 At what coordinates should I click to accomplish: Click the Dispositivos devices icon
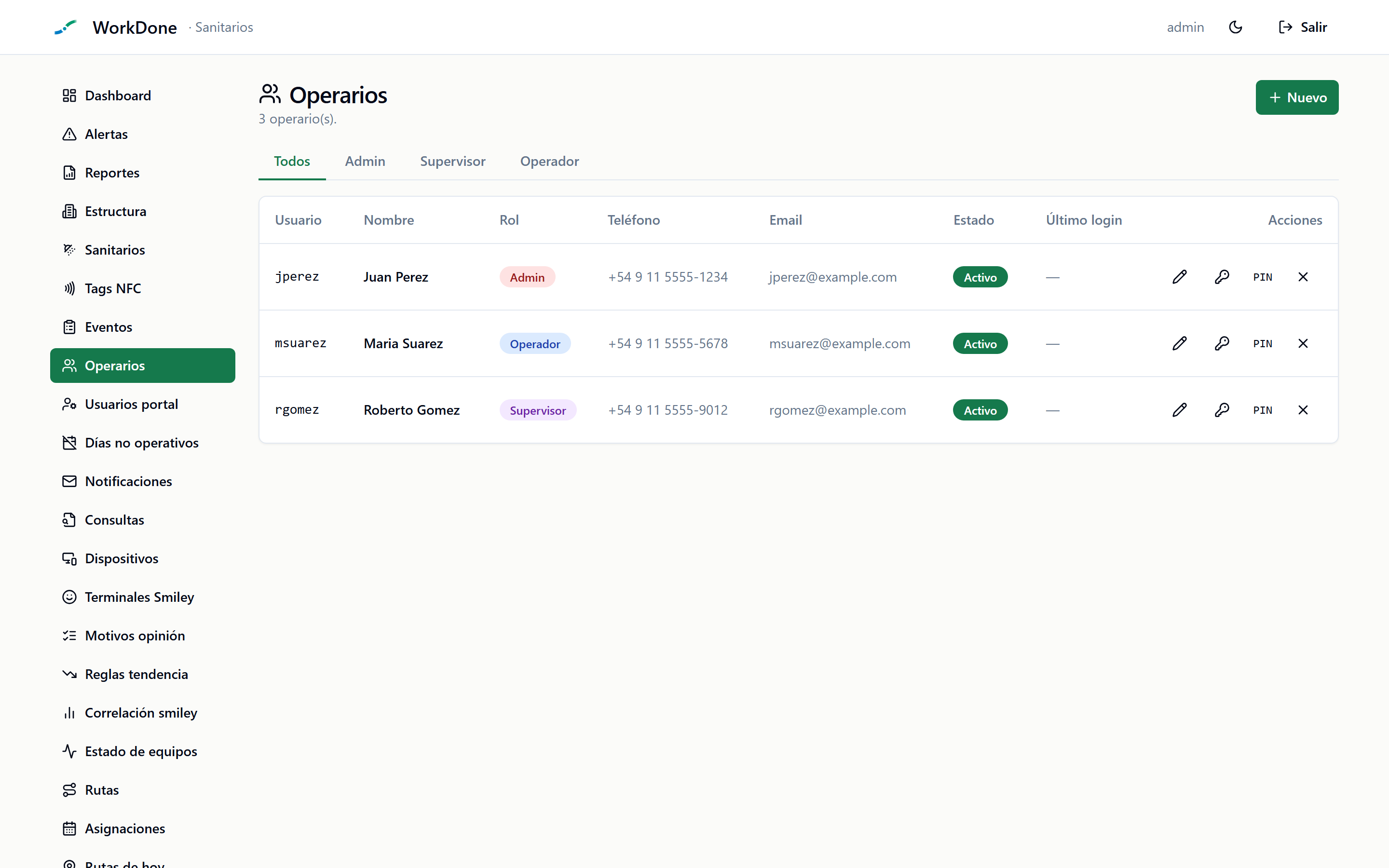click(x=69, y=558)
